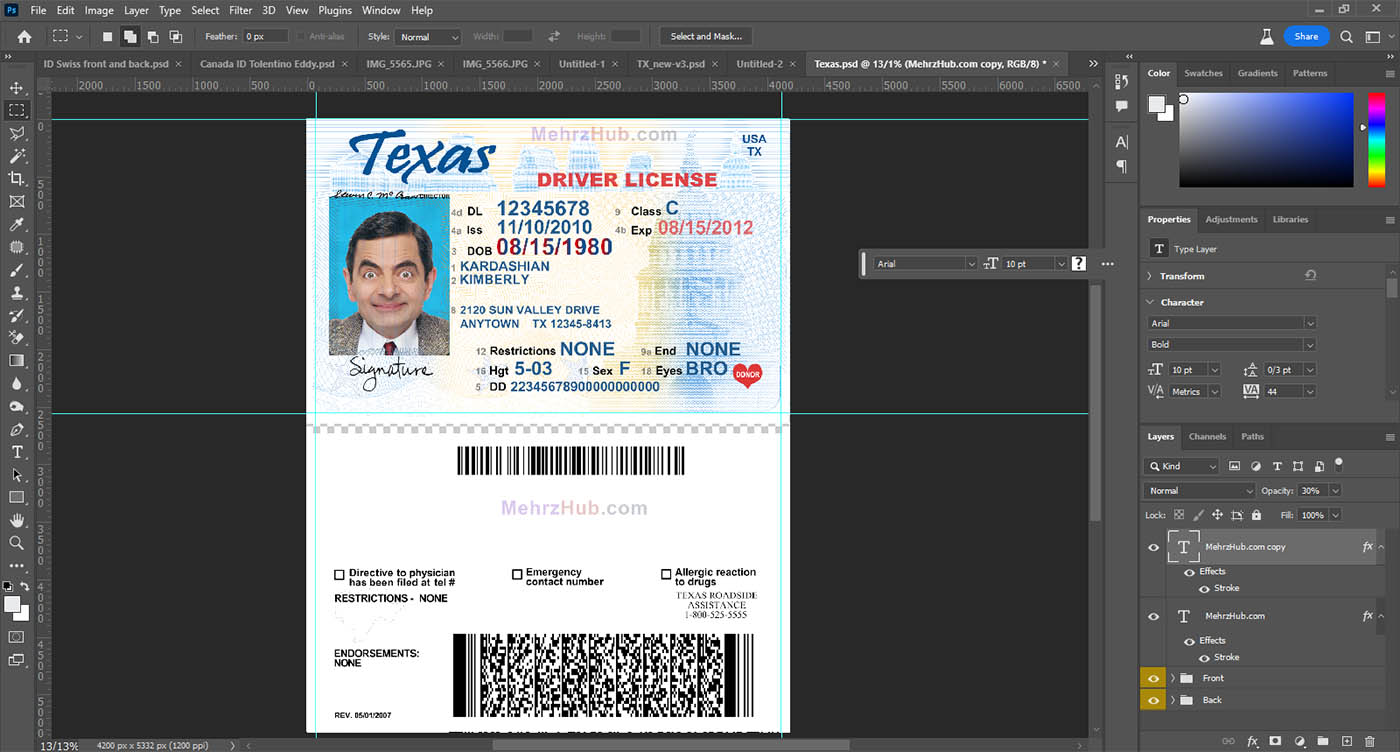Click inside the color picker field
1400x752 pixels.
click(1266, 140)
